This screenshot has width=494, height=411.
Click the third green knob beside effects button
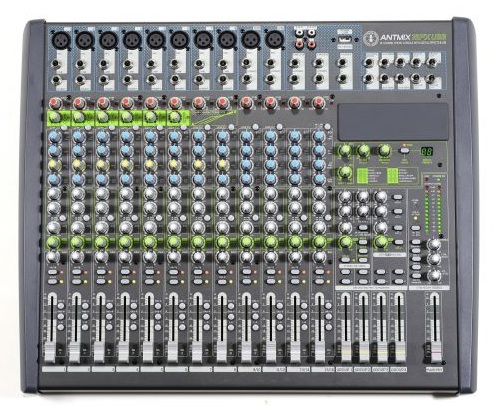(x=384, y=150)
